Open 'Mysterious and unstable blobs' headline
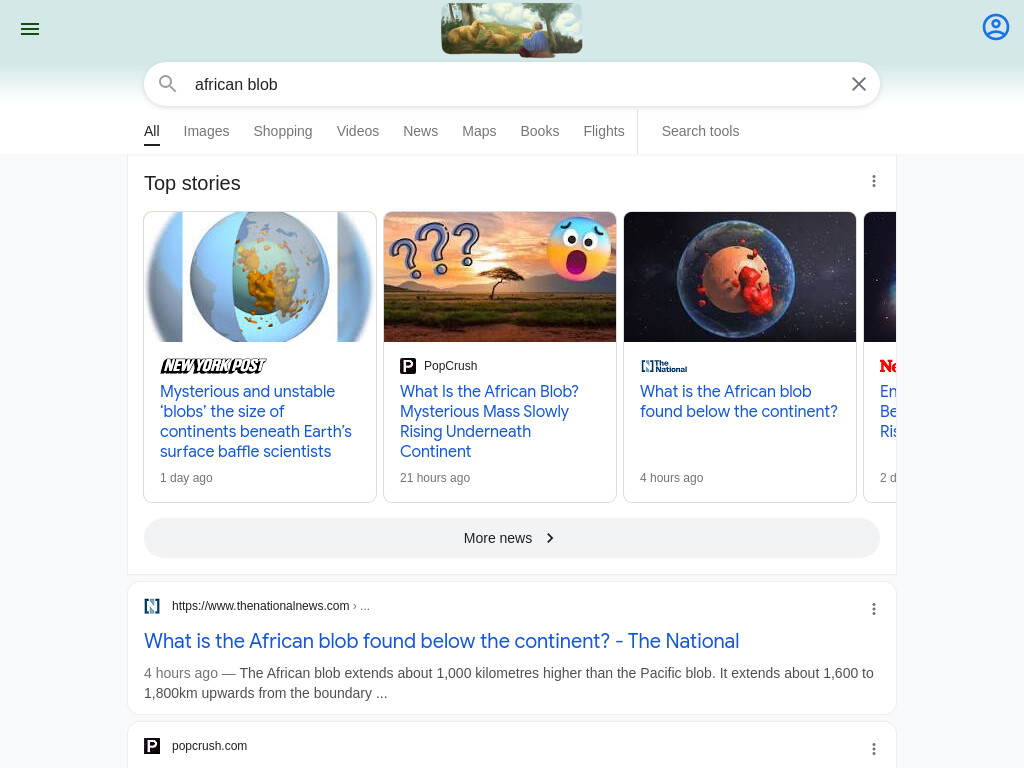 tap(255, 421)
